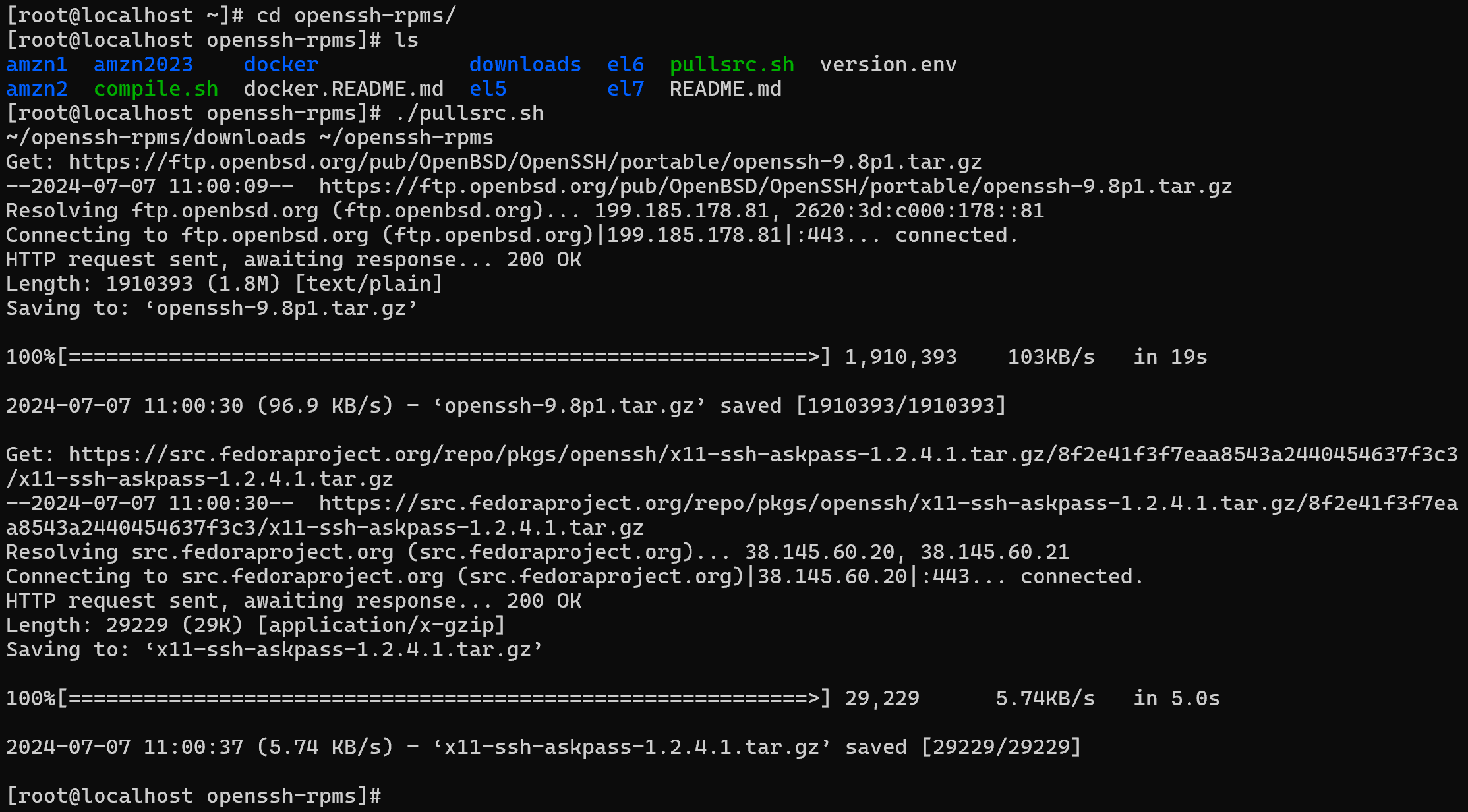1468x812 pixels.
Task: Select the amzn2 directory entry
Action: 37,89
